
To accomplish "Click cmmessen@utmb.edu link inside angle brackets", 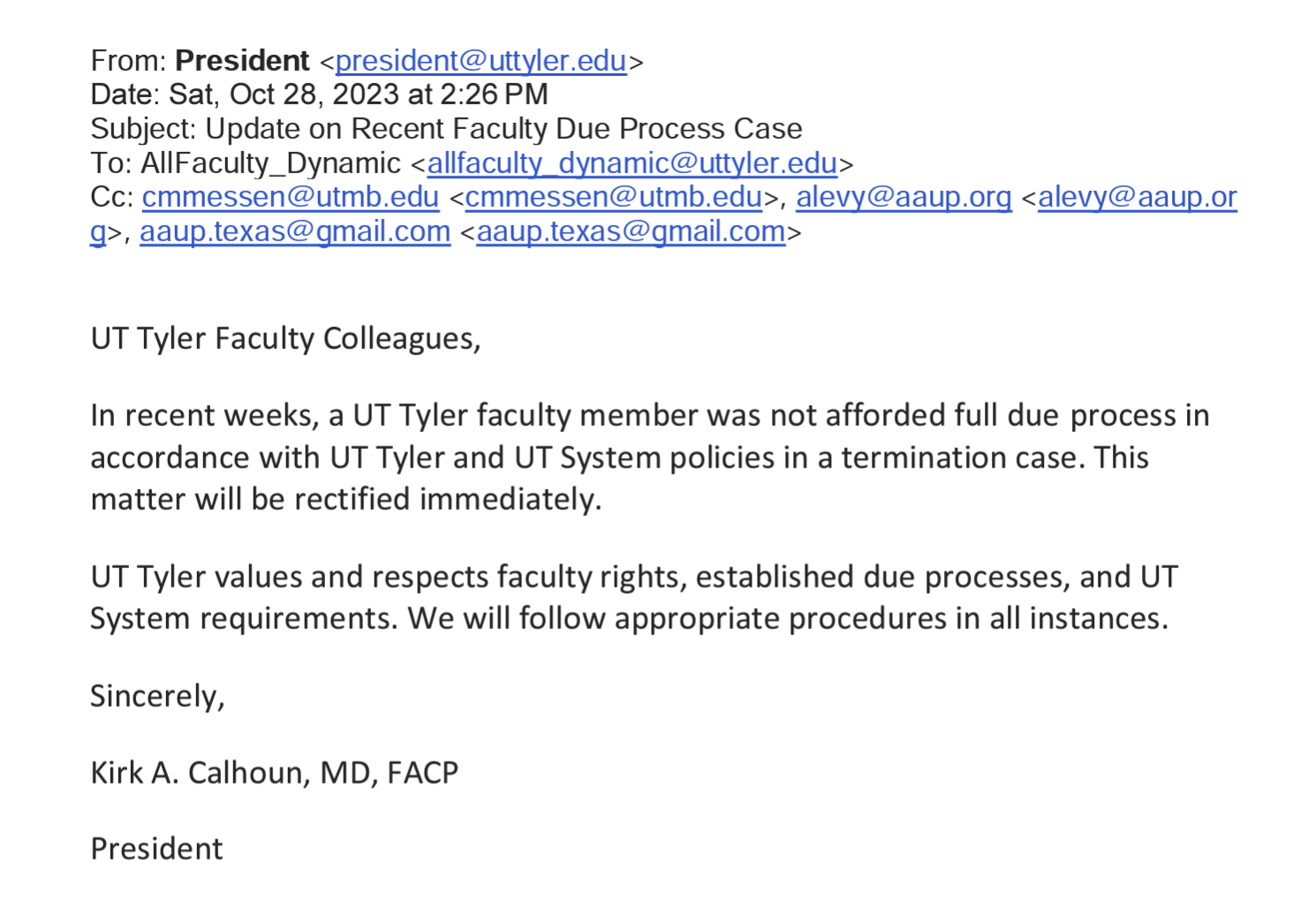I will (613, 197).
